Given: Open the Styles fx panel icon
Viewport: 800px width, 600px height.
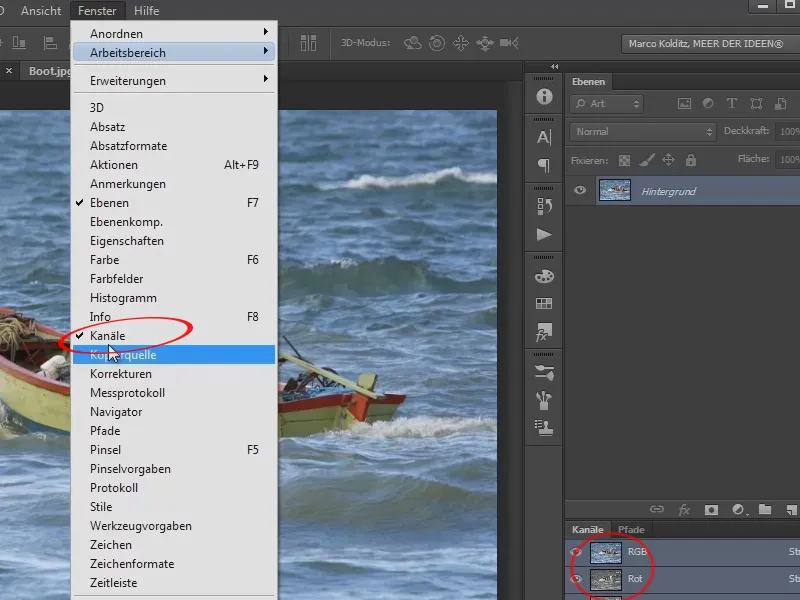Looking at the screenshot, I should click(x=544, y=332).
